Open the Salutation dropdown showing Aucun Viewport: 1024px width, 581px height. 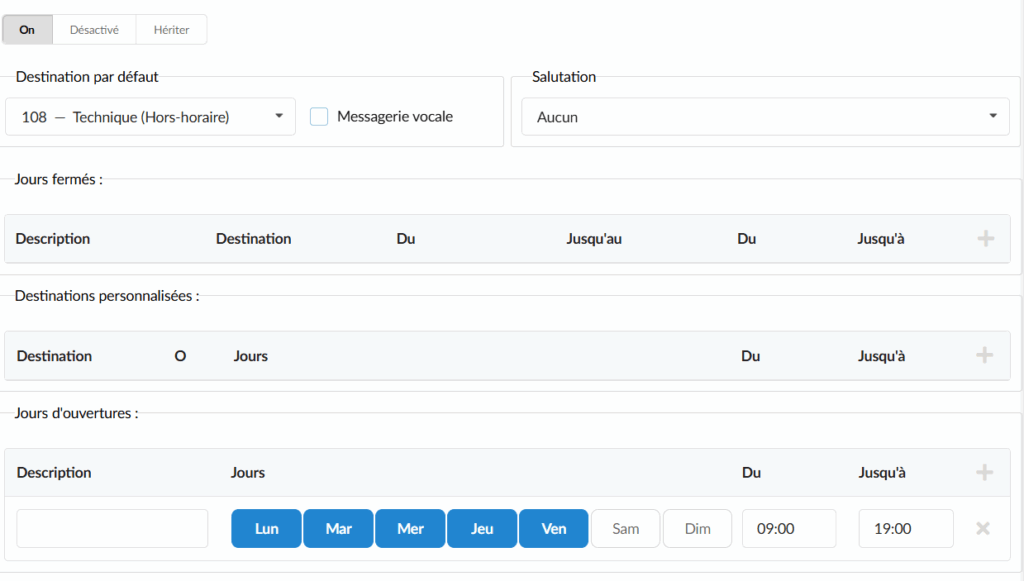[765, 117]
